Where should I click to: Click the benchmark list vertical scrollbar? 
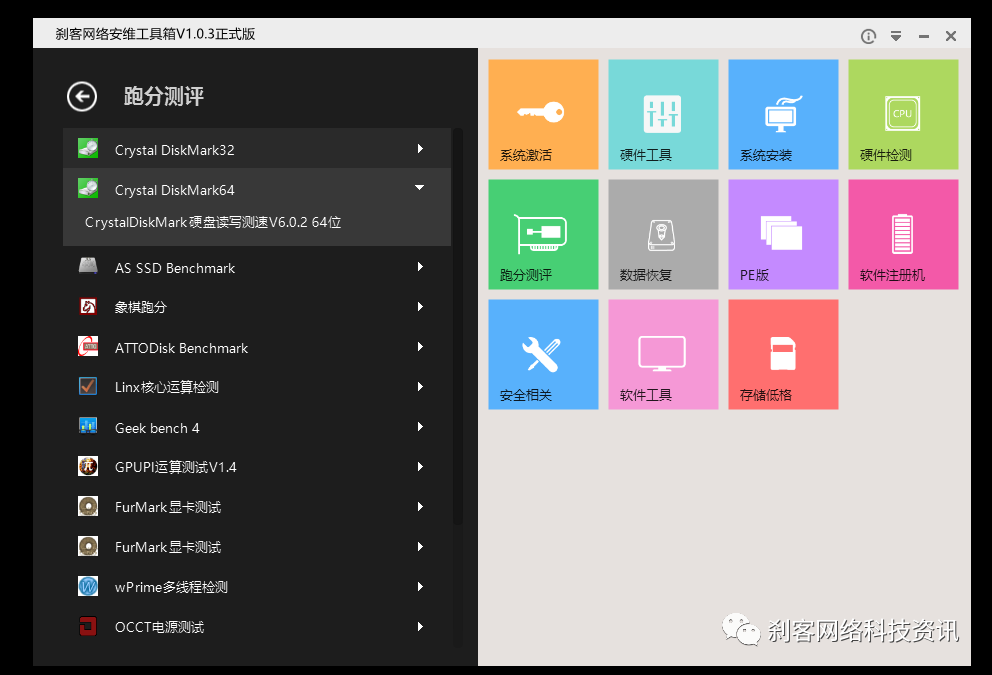458,326
